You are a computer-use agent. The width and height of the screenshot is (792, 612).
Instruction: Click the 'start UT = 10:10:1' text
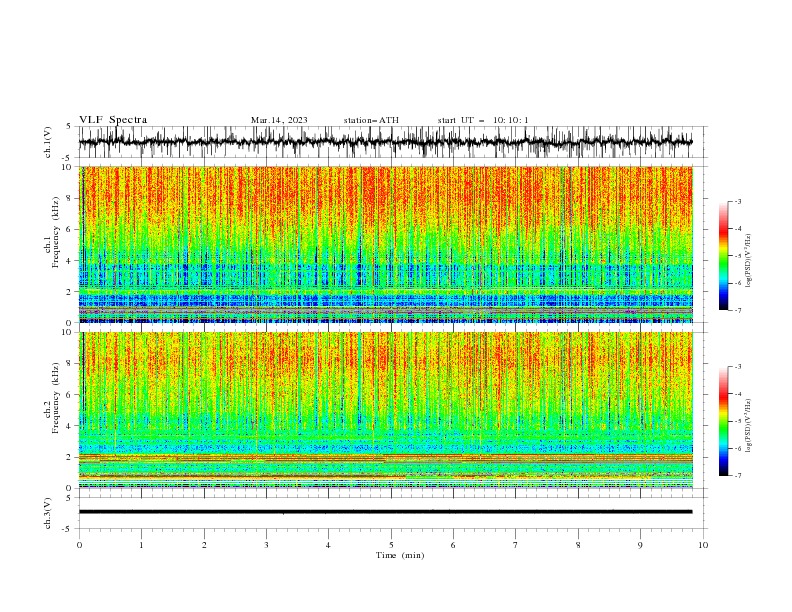[x=483, y=120]
